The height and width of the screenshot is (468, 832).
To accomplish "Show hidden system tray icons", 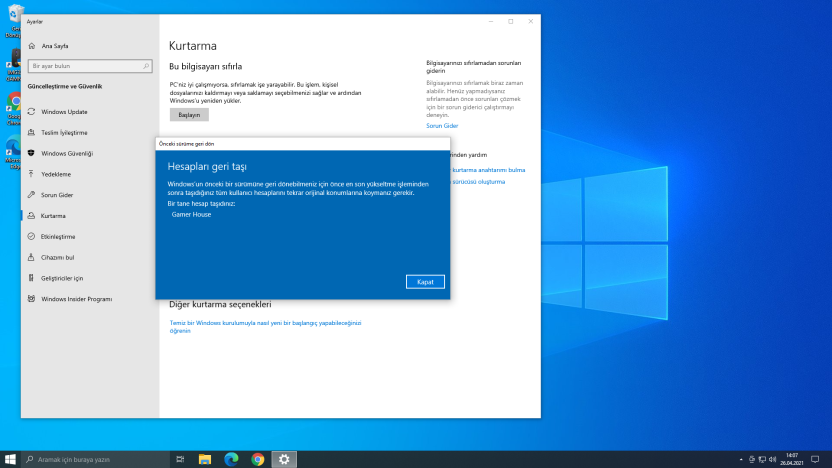I will [741, 460].
